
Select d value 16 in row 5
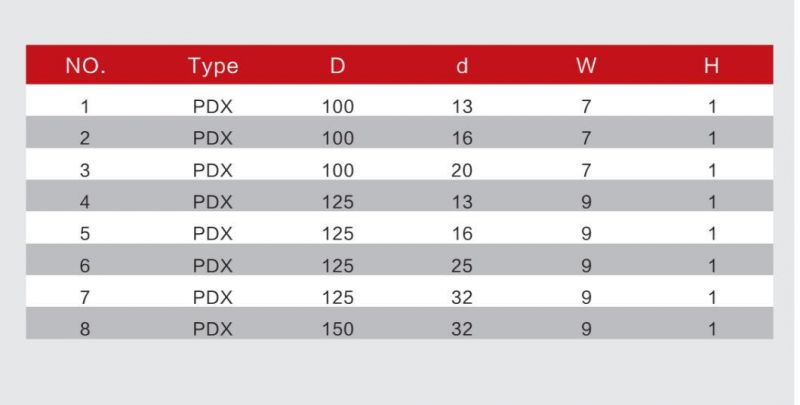pos(462,234)
